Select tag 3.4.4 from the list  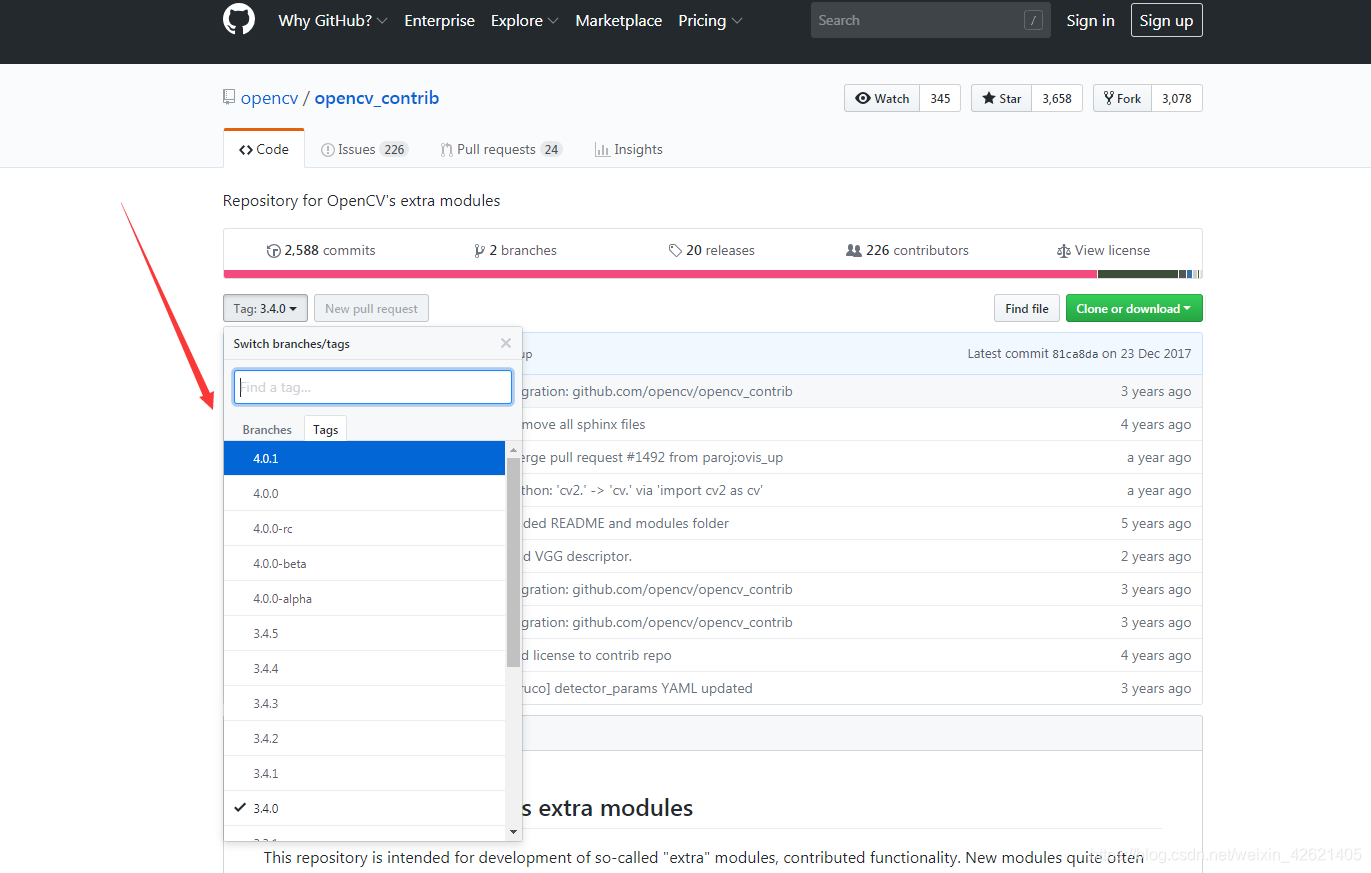pyautogui.click(x=365, y=668)
